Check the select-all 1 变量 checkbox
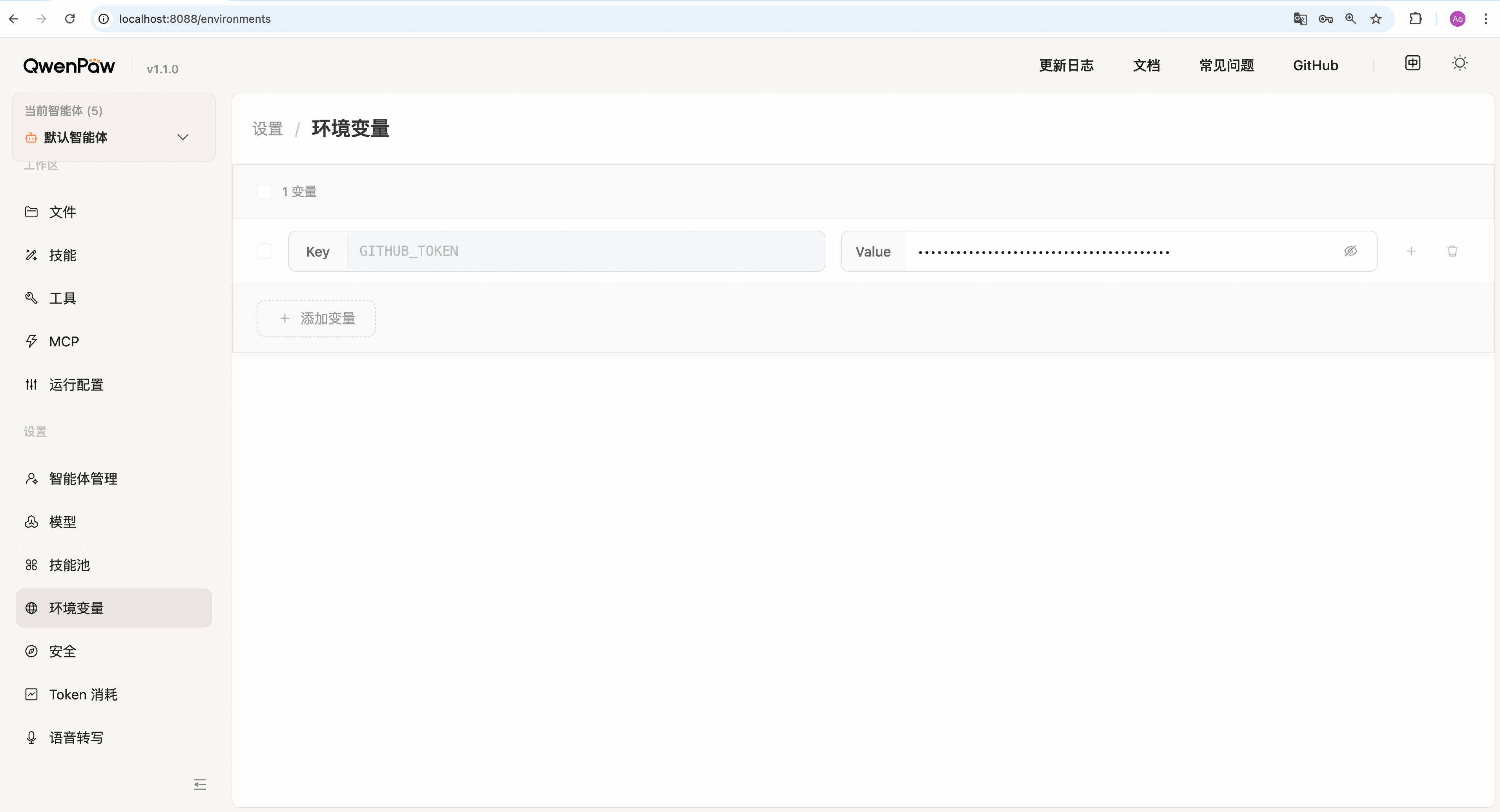1500x812 pixels. pos(265,191)
